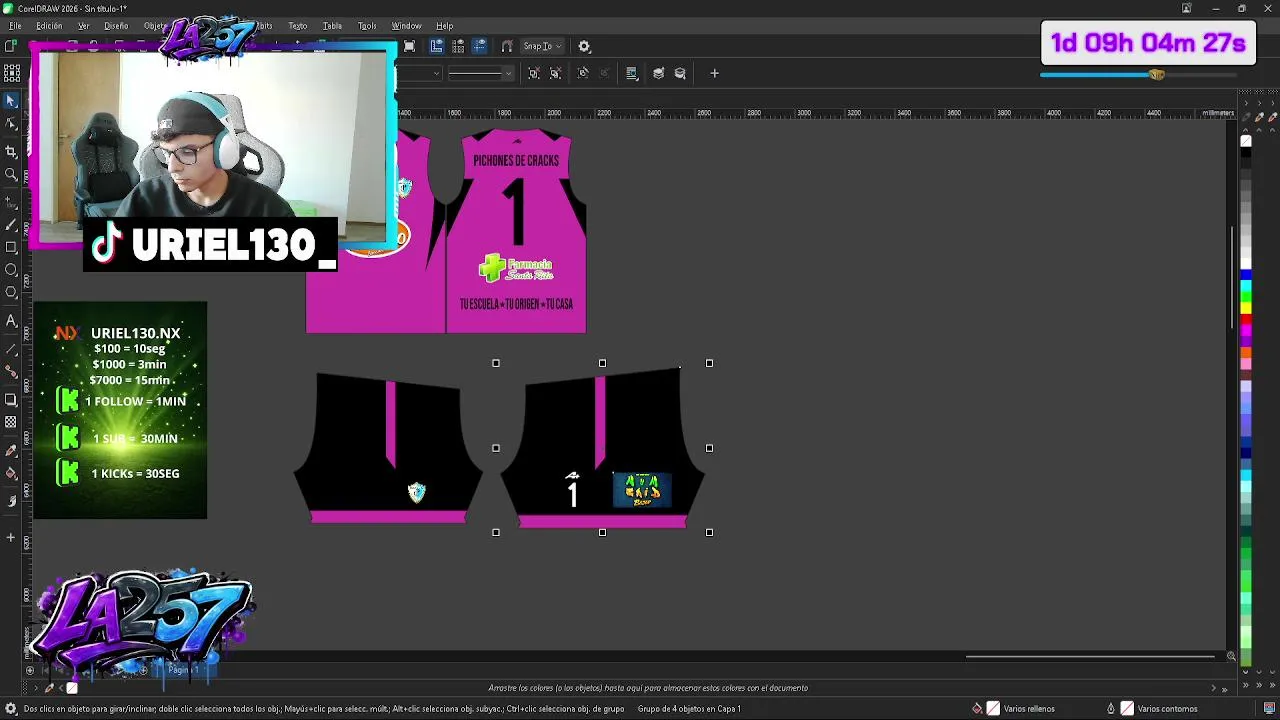Click the vertical scrollbar thumb
The width and height of the screenshot is (1280, 720).
click(1232, 277)
